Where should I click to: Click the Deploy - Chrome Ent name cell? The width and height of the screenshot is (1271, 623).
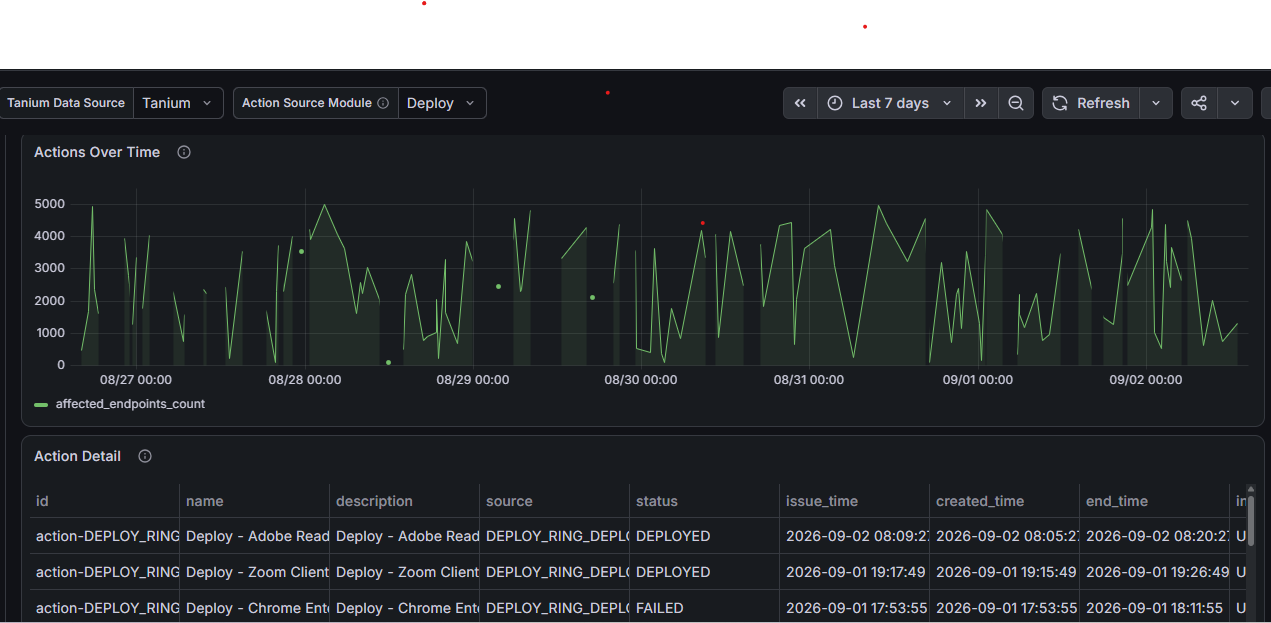pyautogui.click(x=255, y=608)
